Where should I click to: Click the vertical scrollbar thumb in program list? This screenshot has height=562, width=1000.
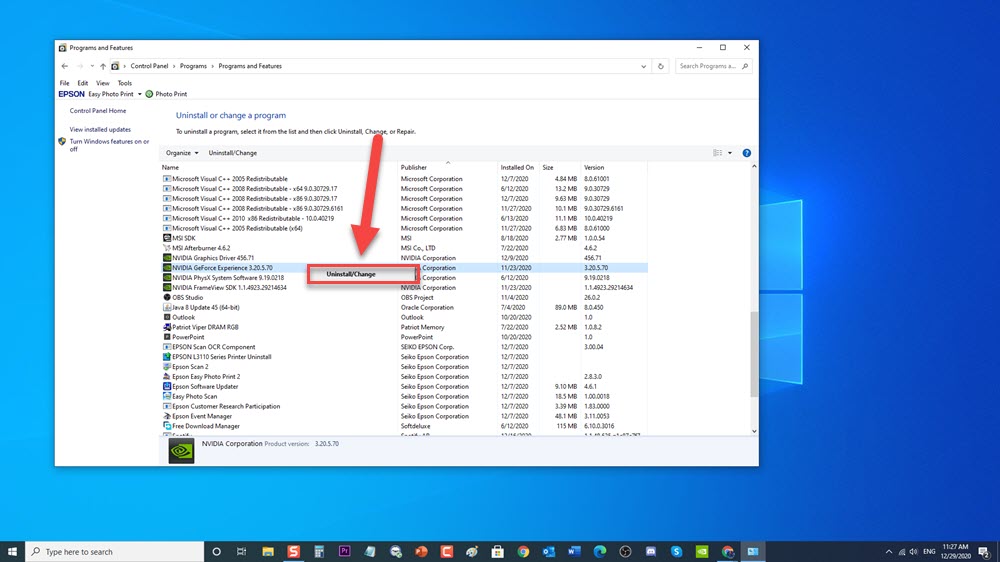(754, 354)
